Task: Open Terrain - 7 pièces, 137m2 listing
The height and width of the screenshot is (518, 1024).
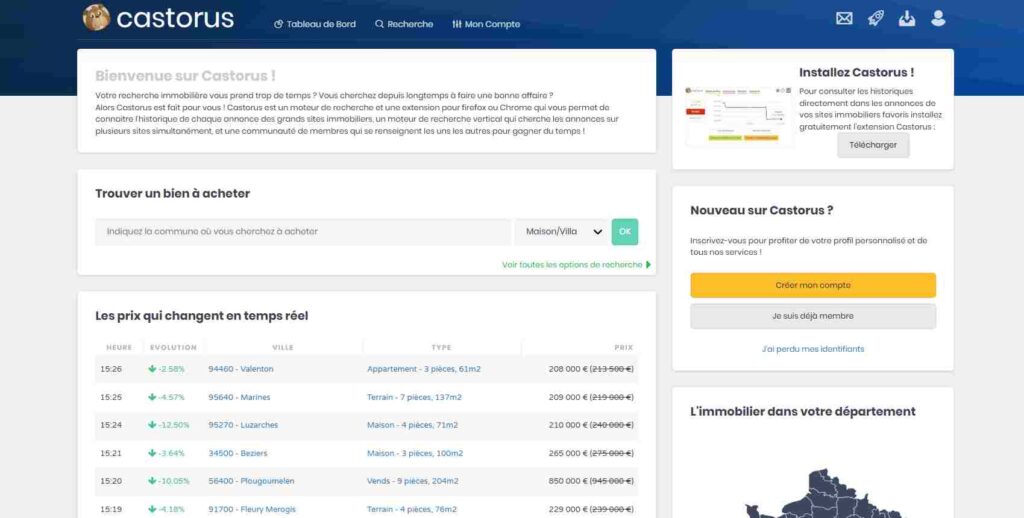Action: [x=414, y=397]
